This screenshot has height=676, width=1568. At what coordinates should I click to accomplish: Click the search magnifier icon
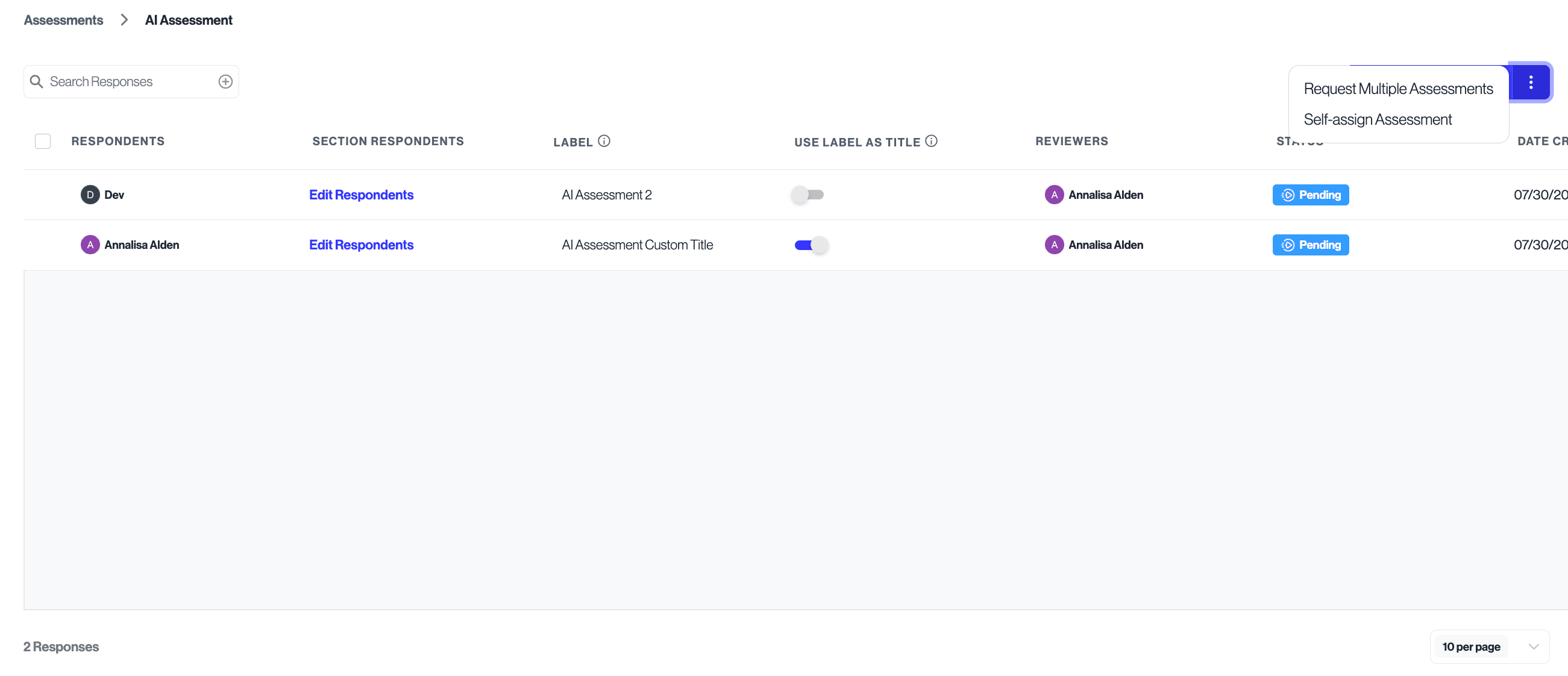[37, 81]
